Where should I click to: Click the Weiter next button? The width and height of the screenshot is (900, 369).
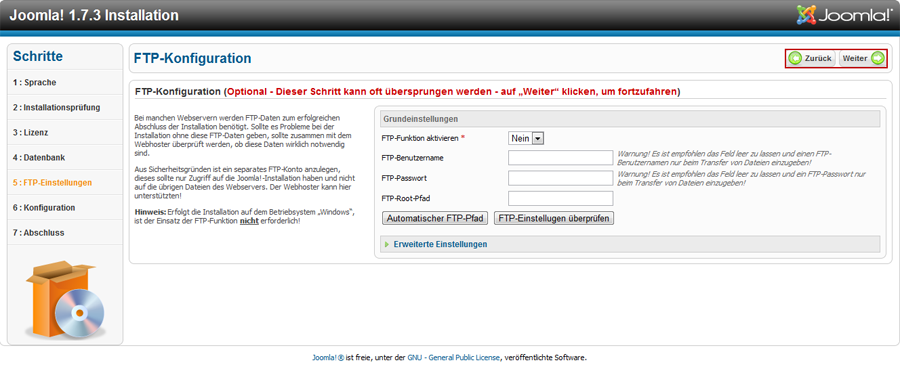click(862, 59)
